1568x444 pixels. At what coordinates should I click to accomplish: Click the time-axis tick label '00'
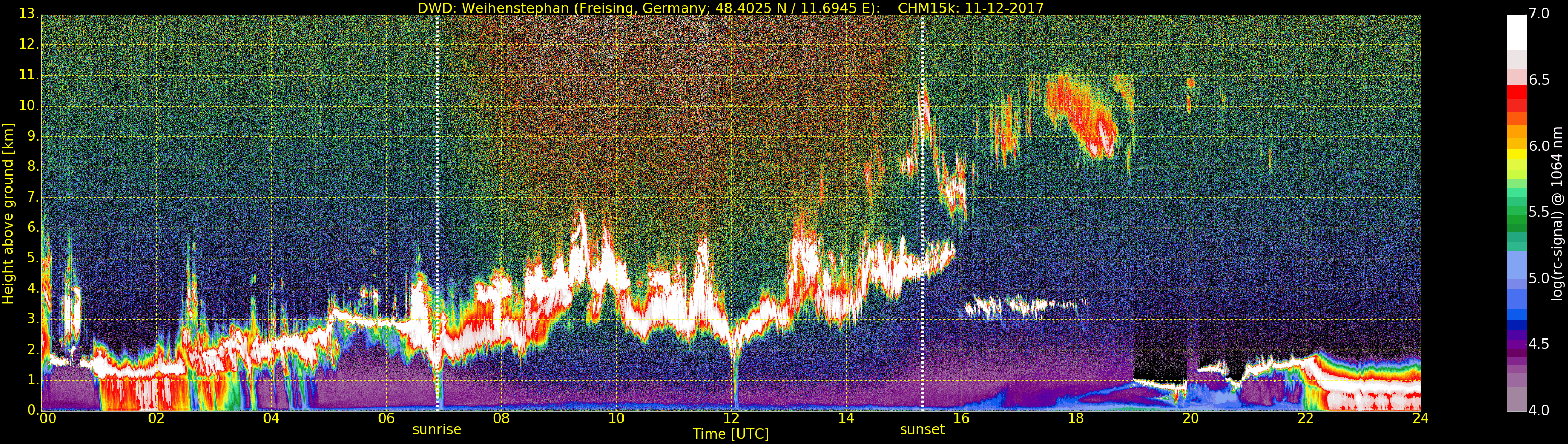coord(48,418)
